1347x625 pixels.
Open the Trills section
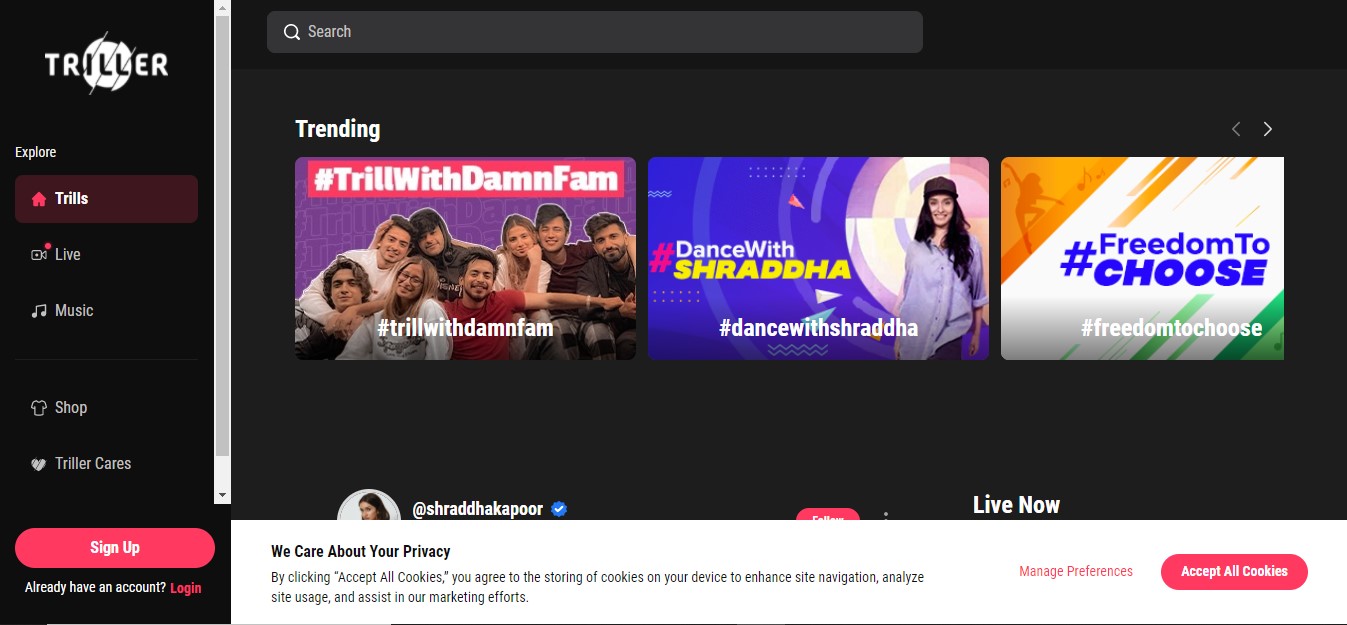coord(106,199)
